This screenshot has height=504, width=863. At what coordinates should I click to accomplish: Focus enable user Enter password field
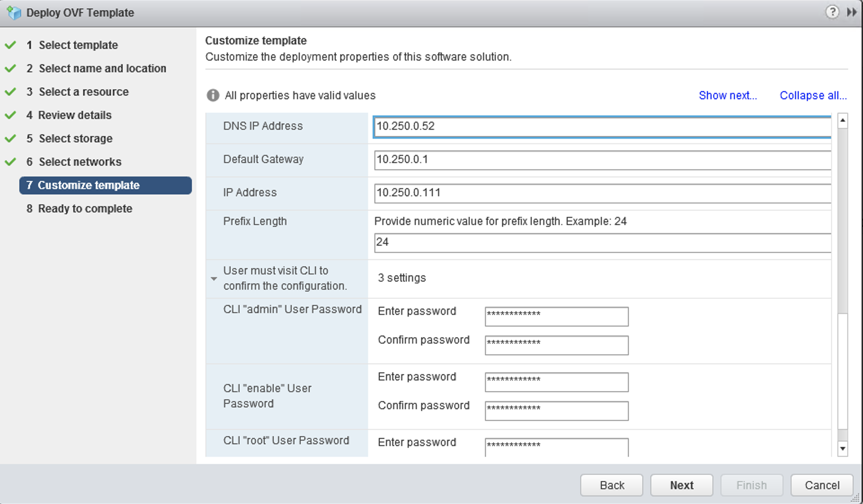point(556,382)
